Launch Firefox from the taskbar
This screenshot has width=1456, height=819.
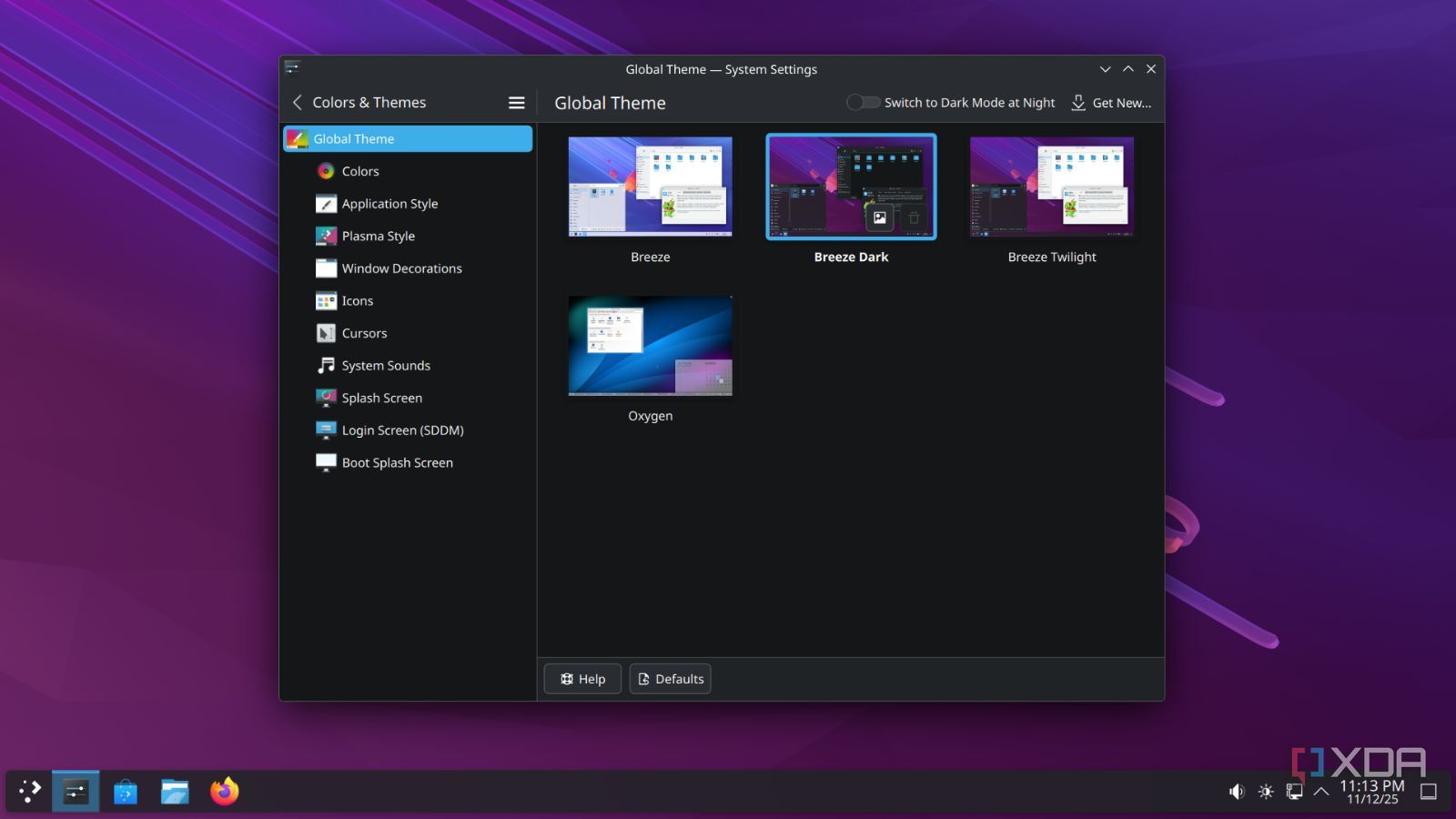[224, 792]
